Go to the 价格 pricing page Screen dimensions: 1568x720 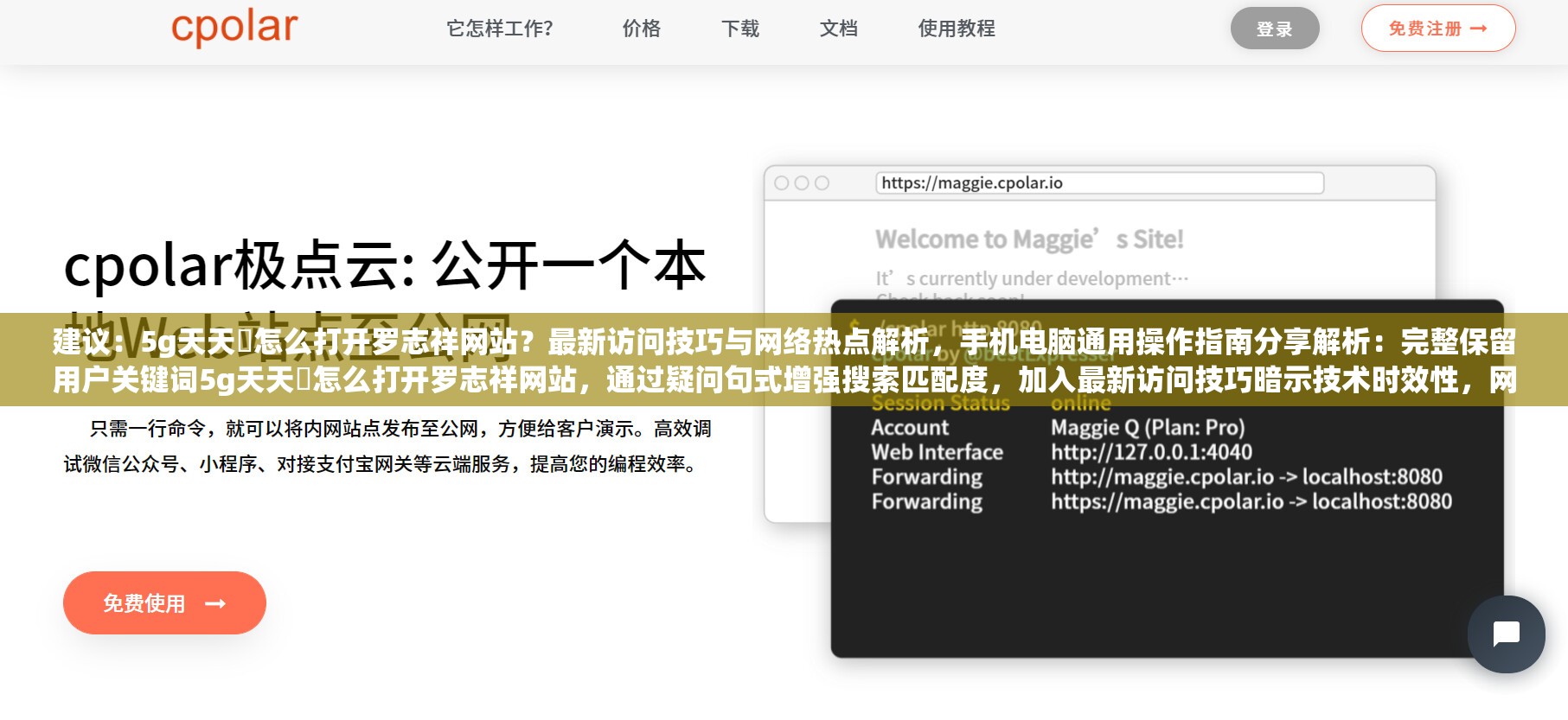(642, 29)
